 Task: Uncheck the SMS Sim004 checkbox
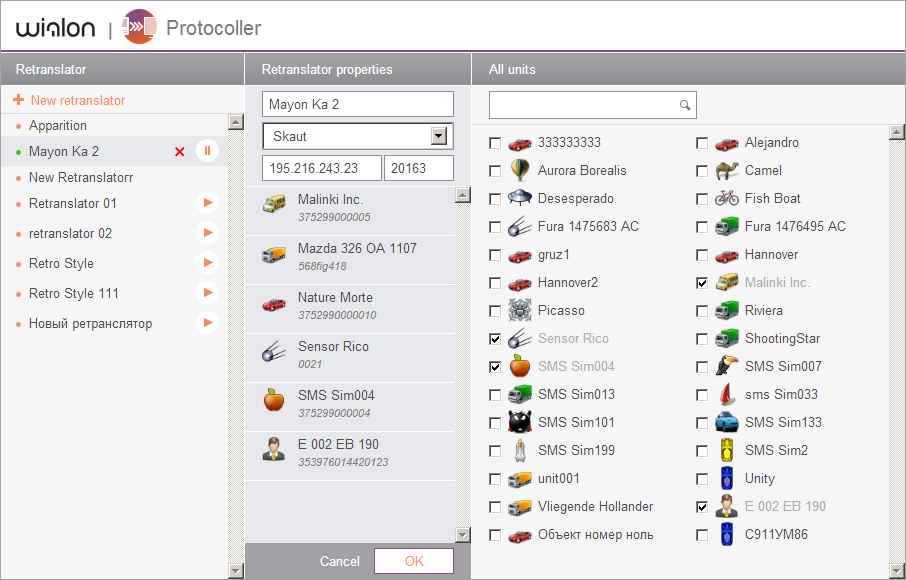[x=495, y=367]
